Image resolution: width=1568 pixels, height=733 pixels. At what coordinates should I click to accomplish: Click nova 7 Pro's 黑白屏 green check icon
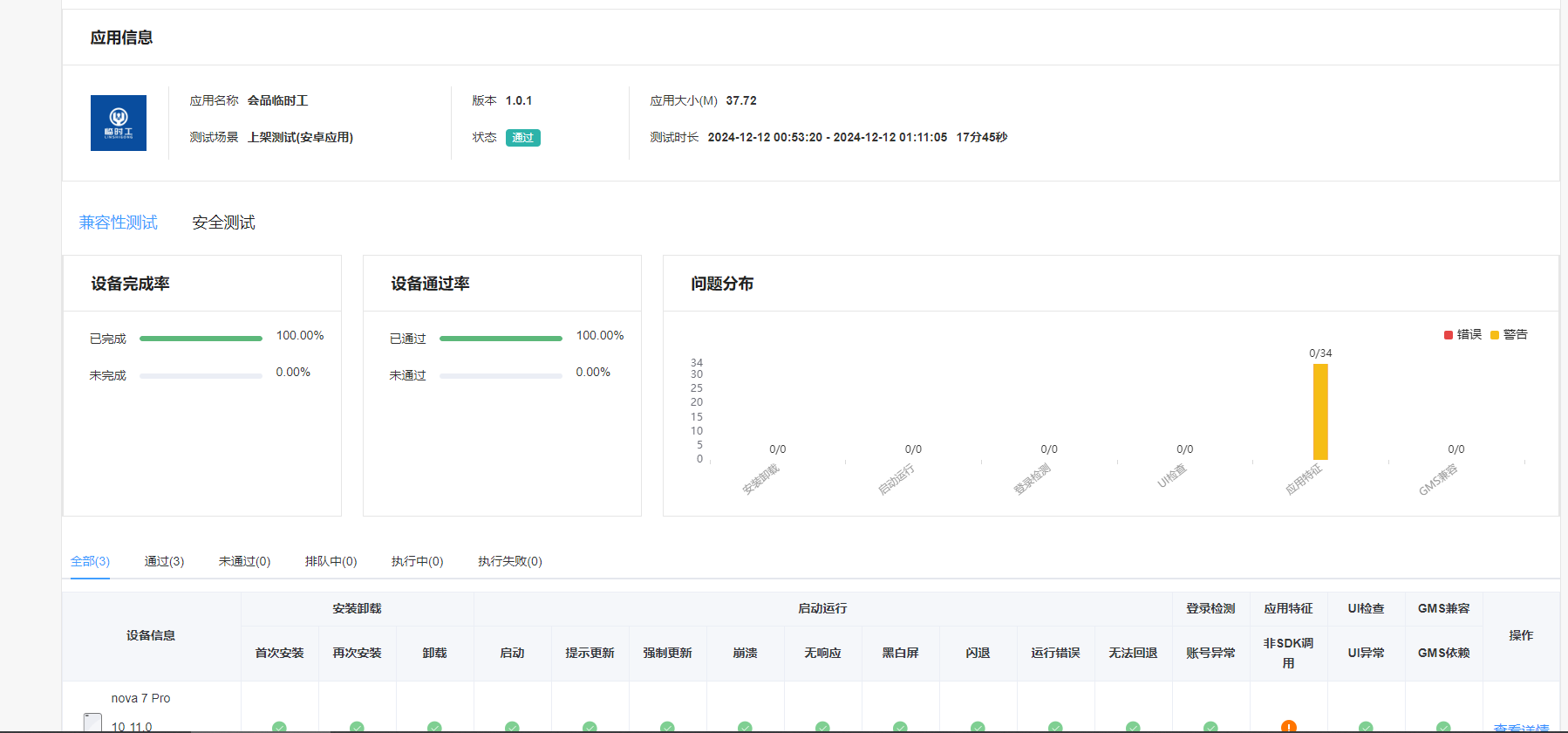[x=900, y=727]
